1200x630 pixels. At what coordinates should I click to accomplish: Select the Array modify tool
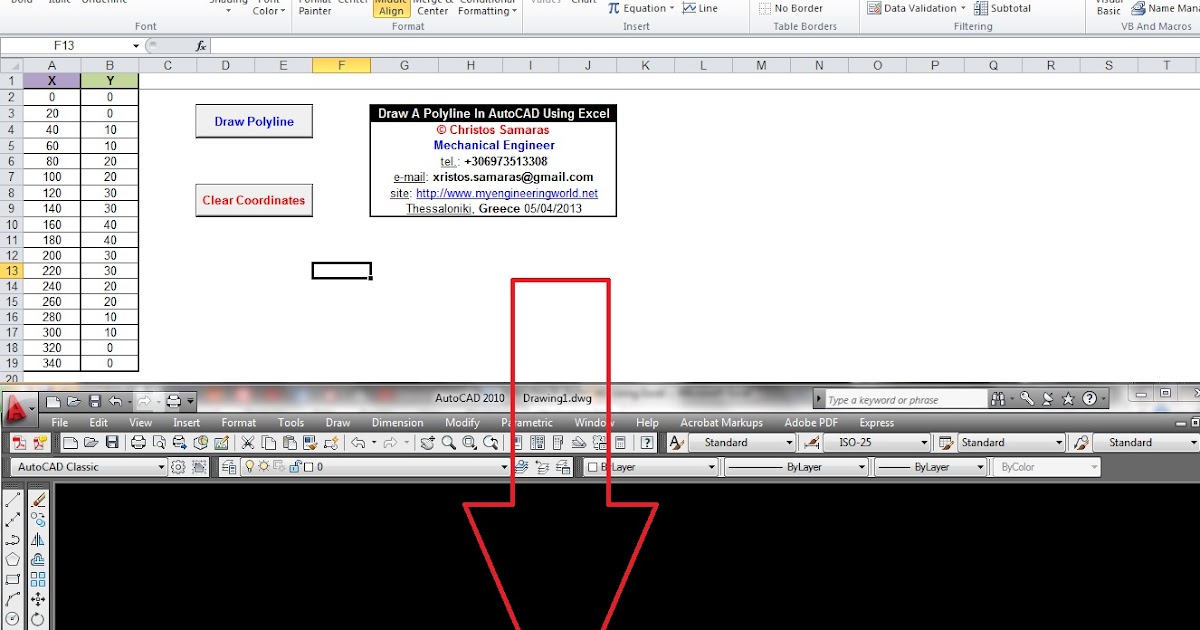(38, 579)
